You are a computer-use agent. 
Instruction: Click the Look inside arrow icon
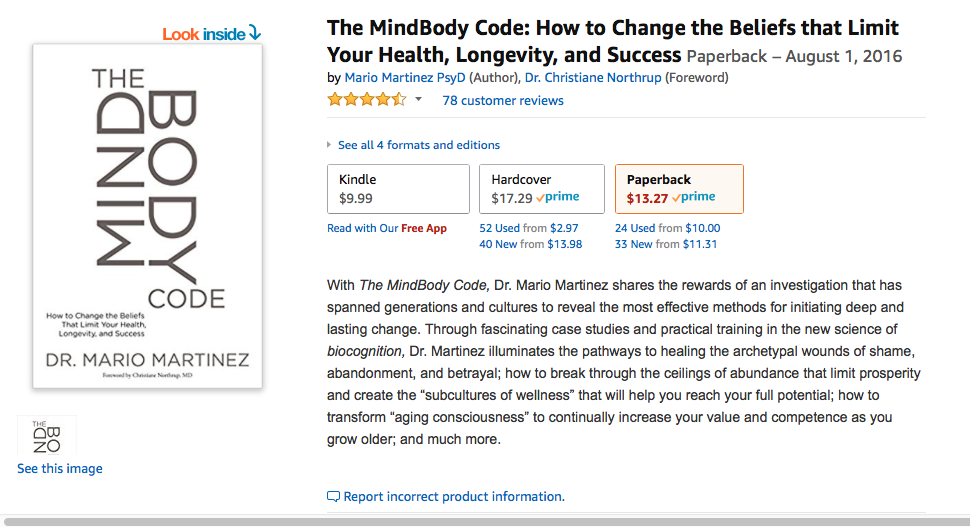click(254, 34)
